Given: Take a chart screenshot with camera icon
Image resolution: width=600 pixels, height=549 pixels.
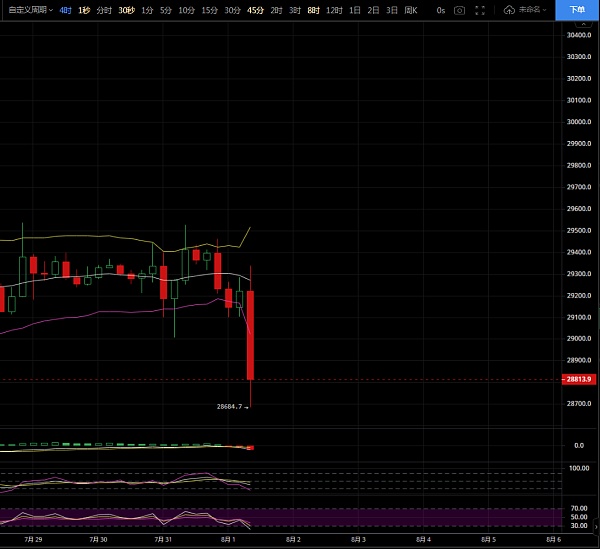Looking at the screenshot, I should click(x=460, y=10).
